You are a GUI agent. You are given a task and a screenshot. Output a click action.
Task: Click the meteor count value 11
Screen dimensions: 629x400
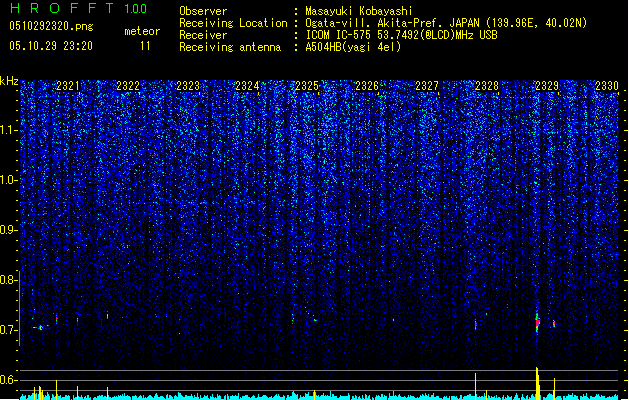point(145,46)
